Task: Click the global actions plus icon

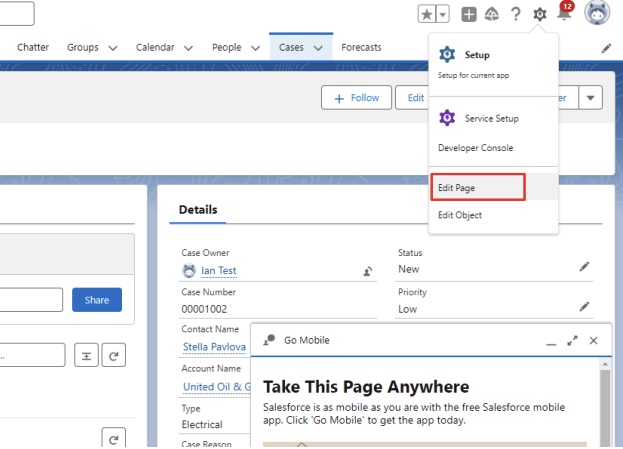Action: pyautogui.click(x=469, y=15)
